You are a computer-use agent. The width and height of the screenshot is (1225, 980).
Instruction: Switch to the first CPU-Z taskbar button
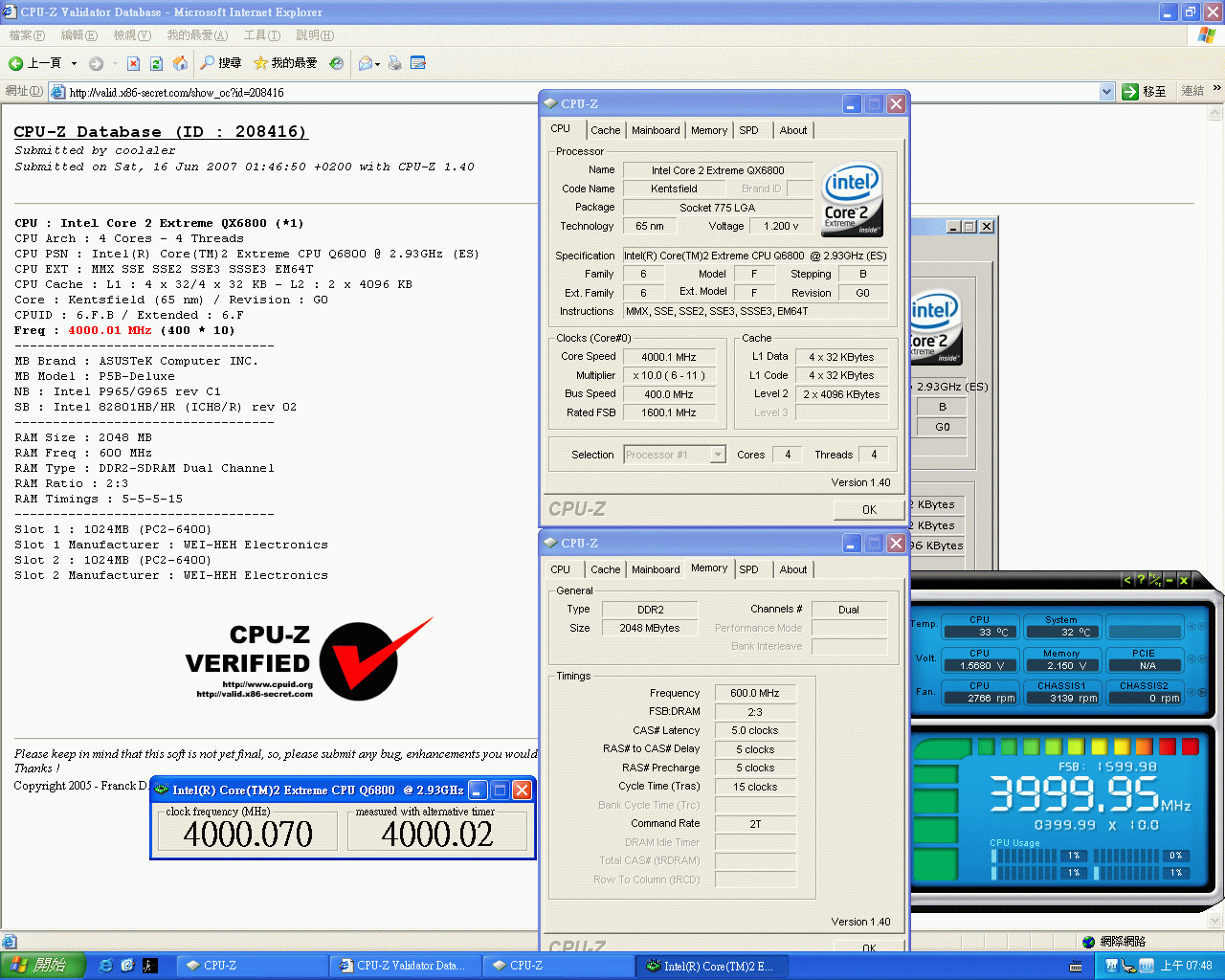point(251,966)
